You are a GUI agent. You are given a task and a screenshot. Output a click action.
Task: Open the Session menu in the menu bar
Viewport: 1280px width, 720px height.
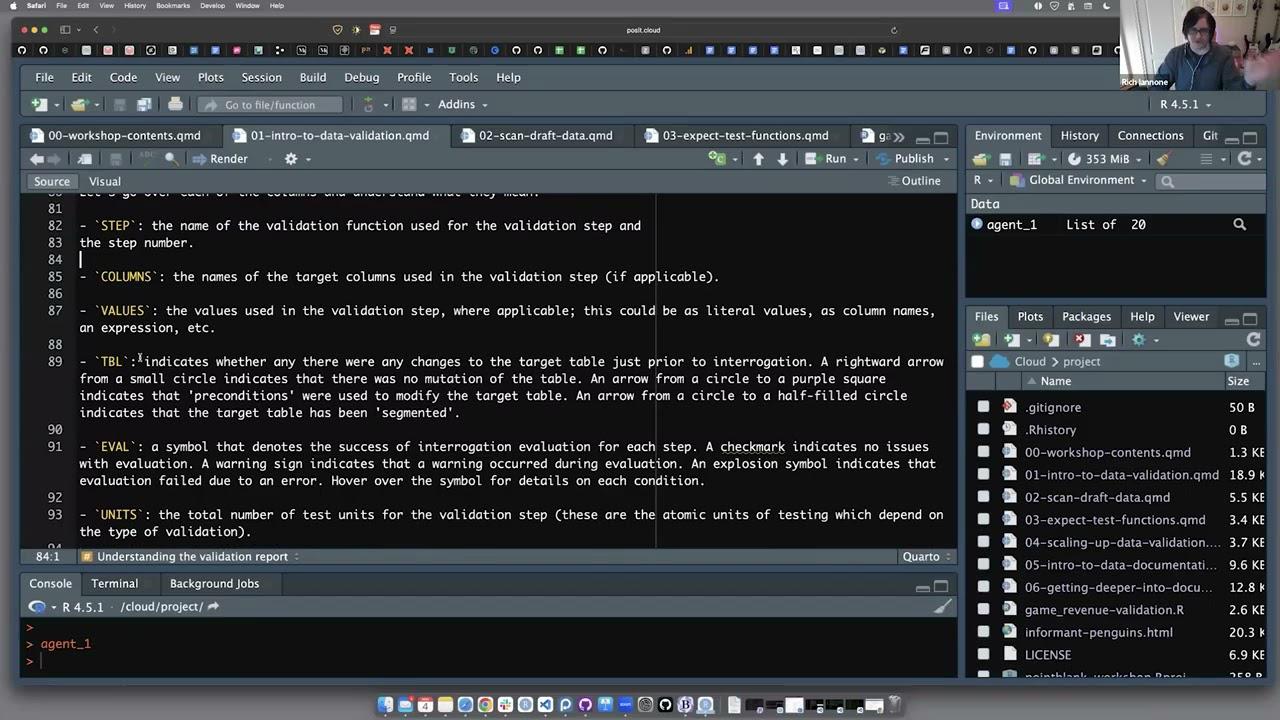261,77
